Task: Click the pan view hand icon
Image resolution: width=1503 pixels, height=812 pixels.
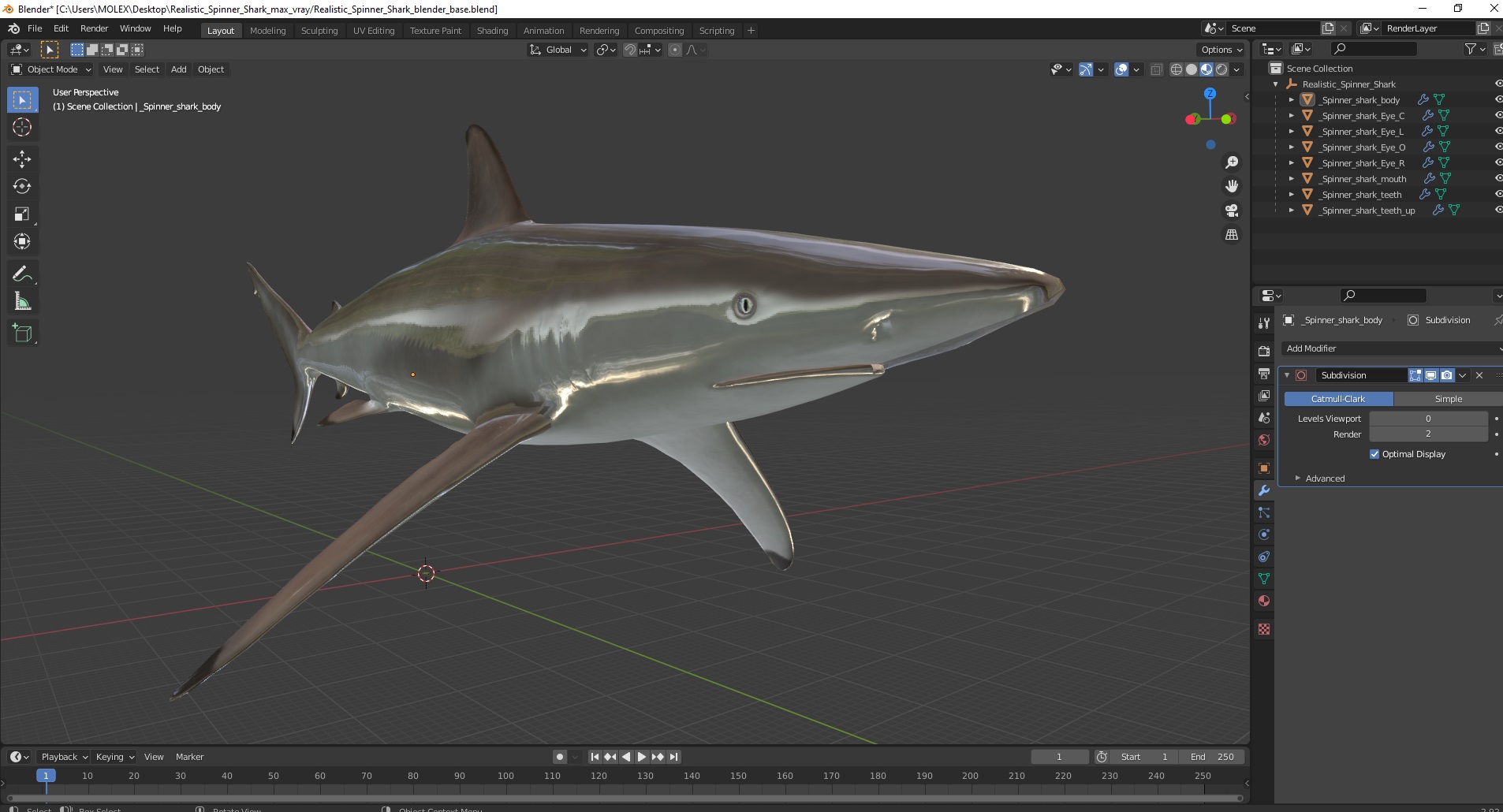Action: point(1231,186)
